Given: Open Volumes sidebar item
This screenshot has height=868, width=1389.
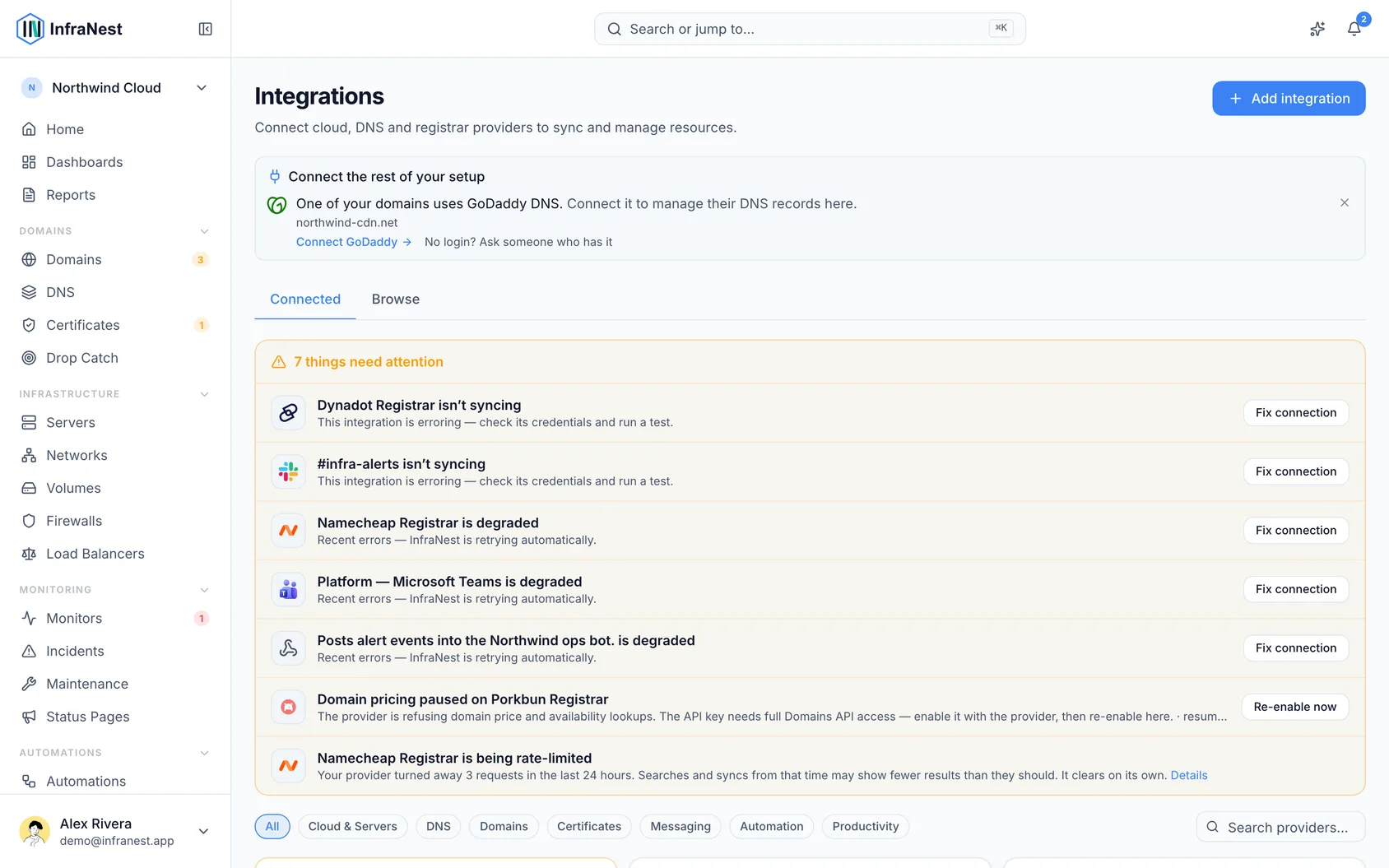Looking at the screenshot, I should coord(115,488).
